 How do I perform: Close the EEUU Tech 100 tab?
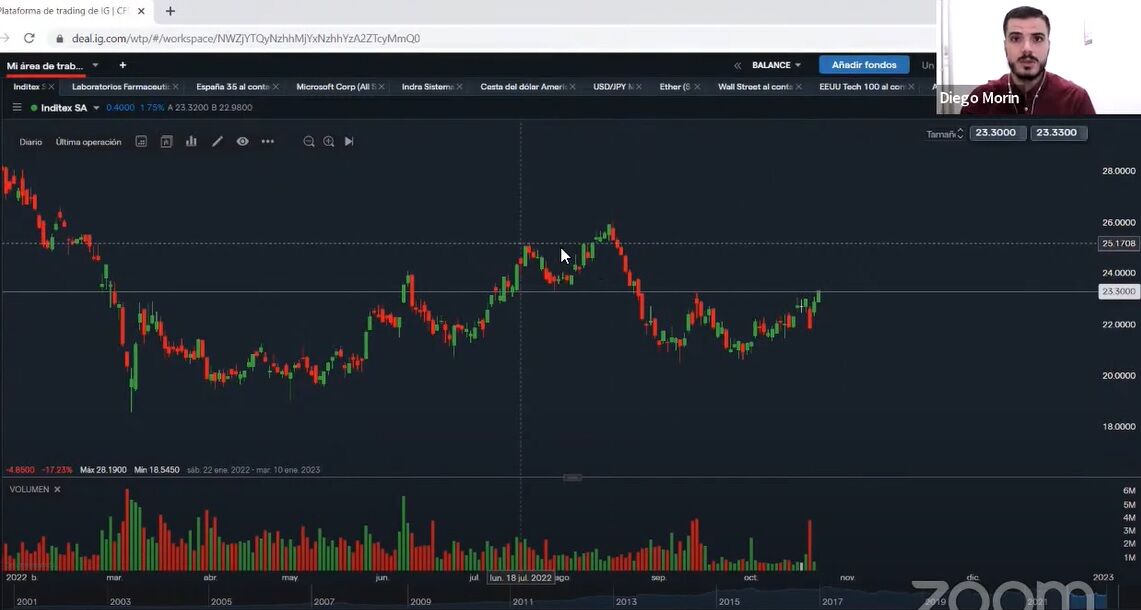911,87
